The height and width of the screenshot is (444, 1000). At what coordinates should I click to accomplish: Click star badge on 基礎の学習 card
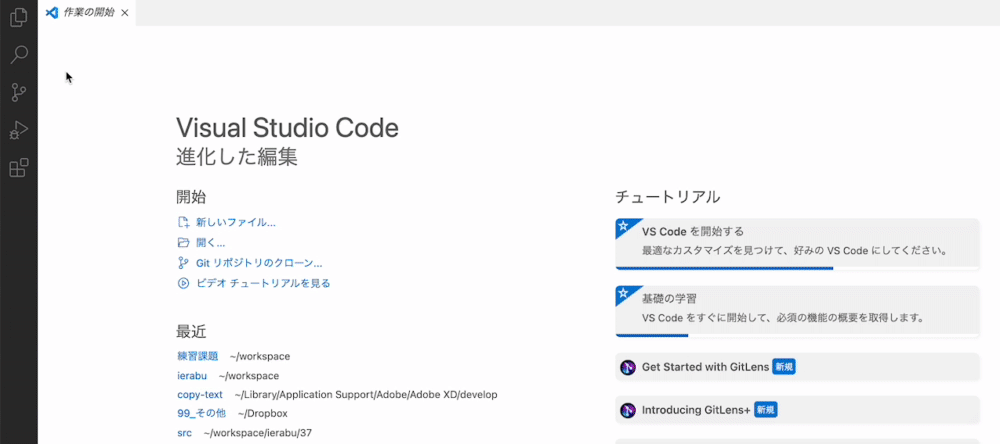[x=623, y=293]
